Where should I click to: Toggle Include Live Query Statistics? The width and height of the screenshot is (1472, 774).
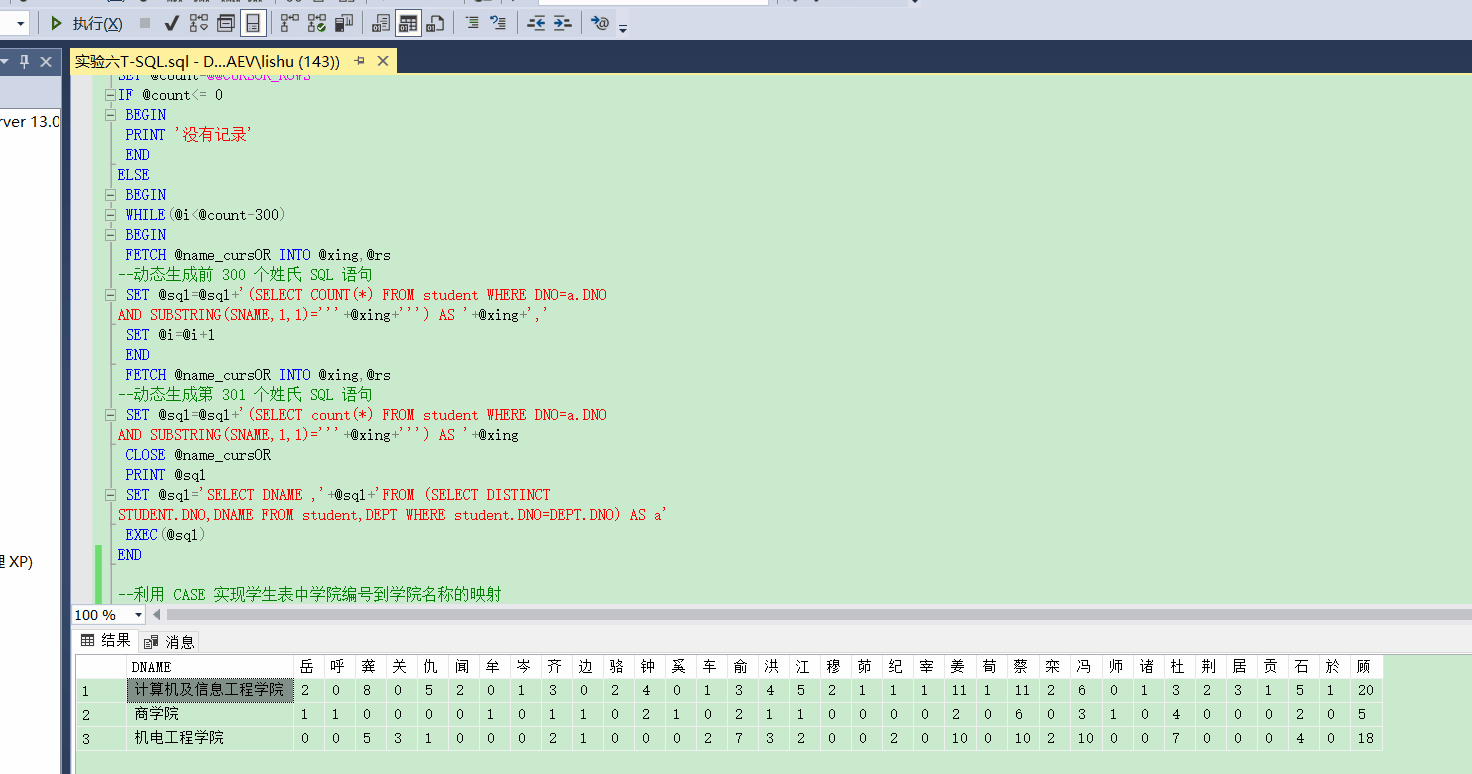[x=317, y=23]
